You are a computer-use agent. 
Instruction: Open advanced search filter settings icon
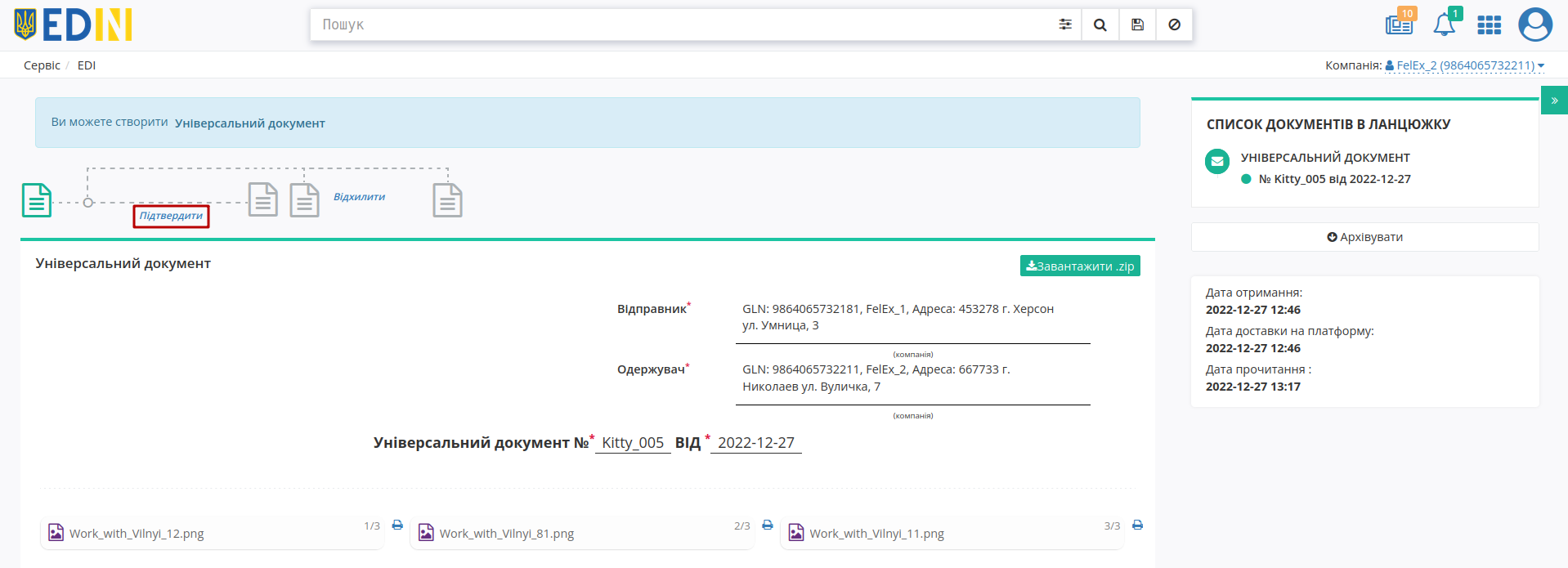pos(1064,25)
